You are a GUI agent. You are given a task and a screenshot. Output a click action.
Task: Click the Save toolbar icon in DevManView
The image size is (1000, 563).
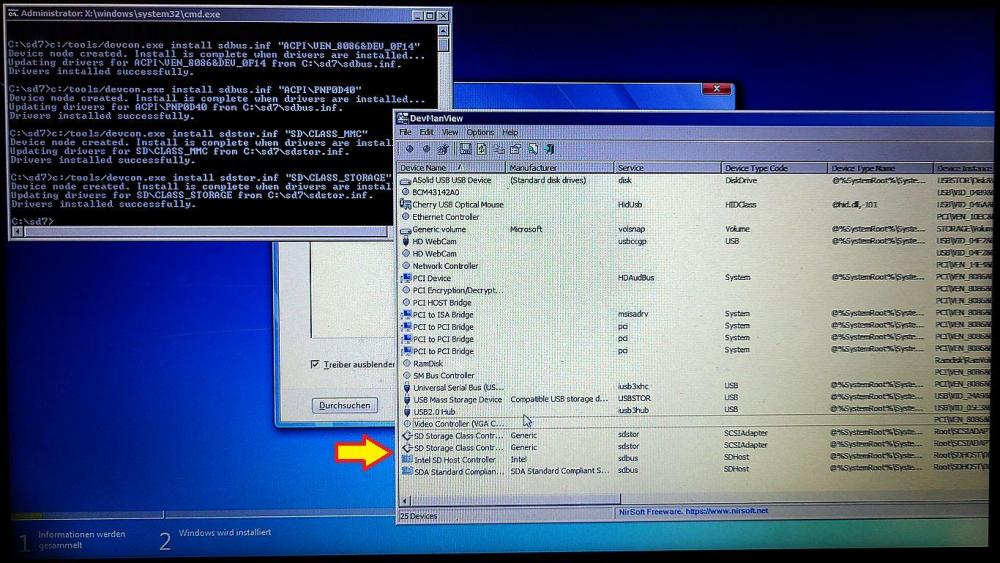click(465, 149)
